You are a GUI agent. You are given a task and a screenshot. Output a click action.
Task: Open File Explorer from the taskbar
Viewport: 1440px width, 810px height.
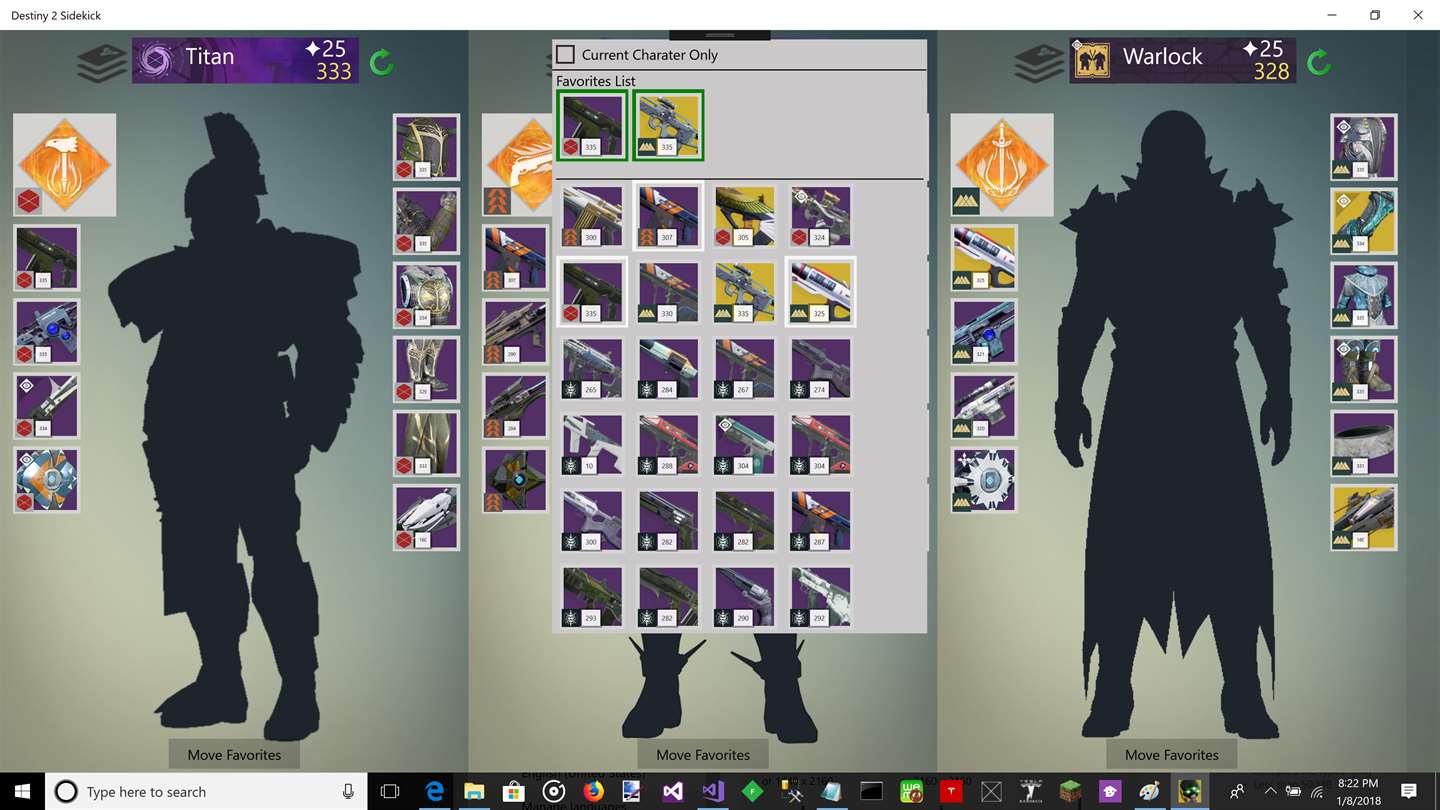(x=473, y=791)
